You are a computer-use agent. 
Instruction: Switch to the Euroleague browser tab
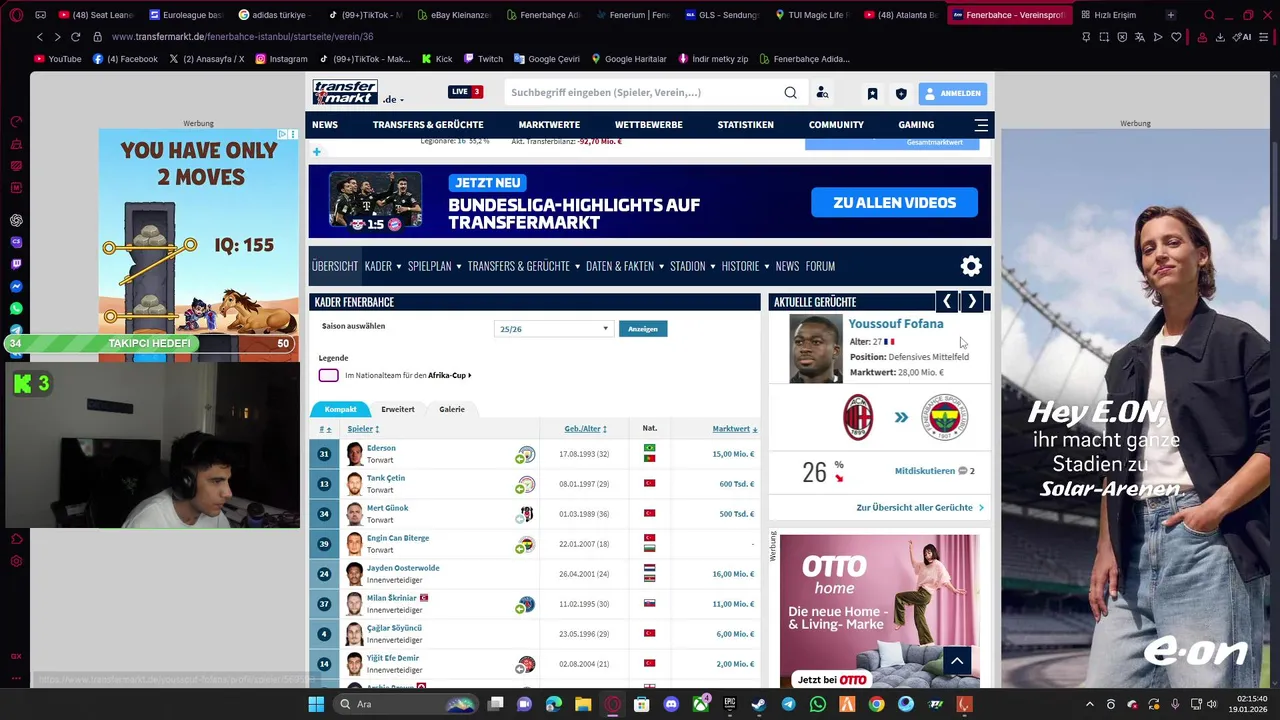pyautogui.click(x=186, y=15)
